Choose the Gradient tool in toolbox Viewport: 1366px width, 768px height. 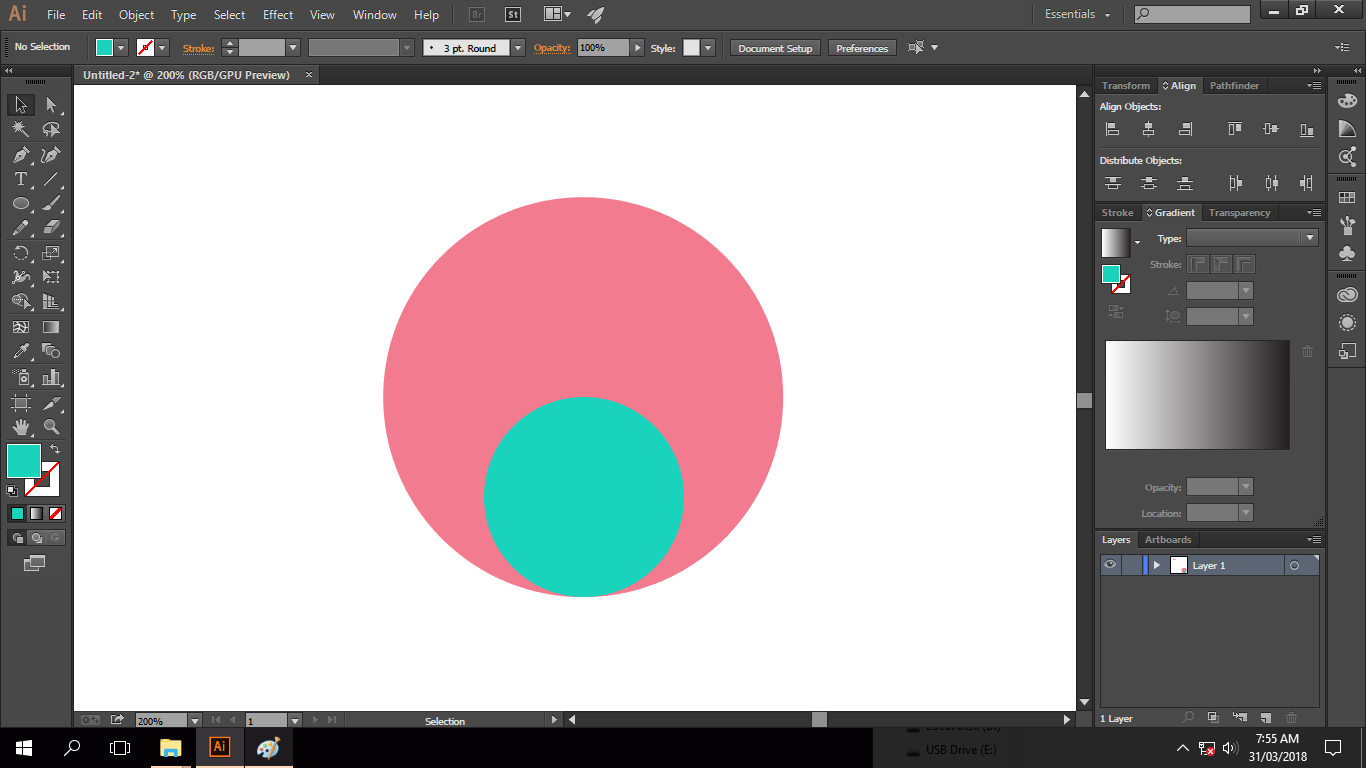51,327
